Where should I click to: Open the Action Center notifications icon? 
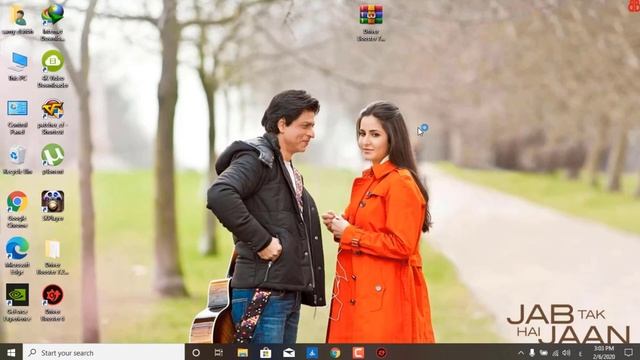click(x=628, y=352)
